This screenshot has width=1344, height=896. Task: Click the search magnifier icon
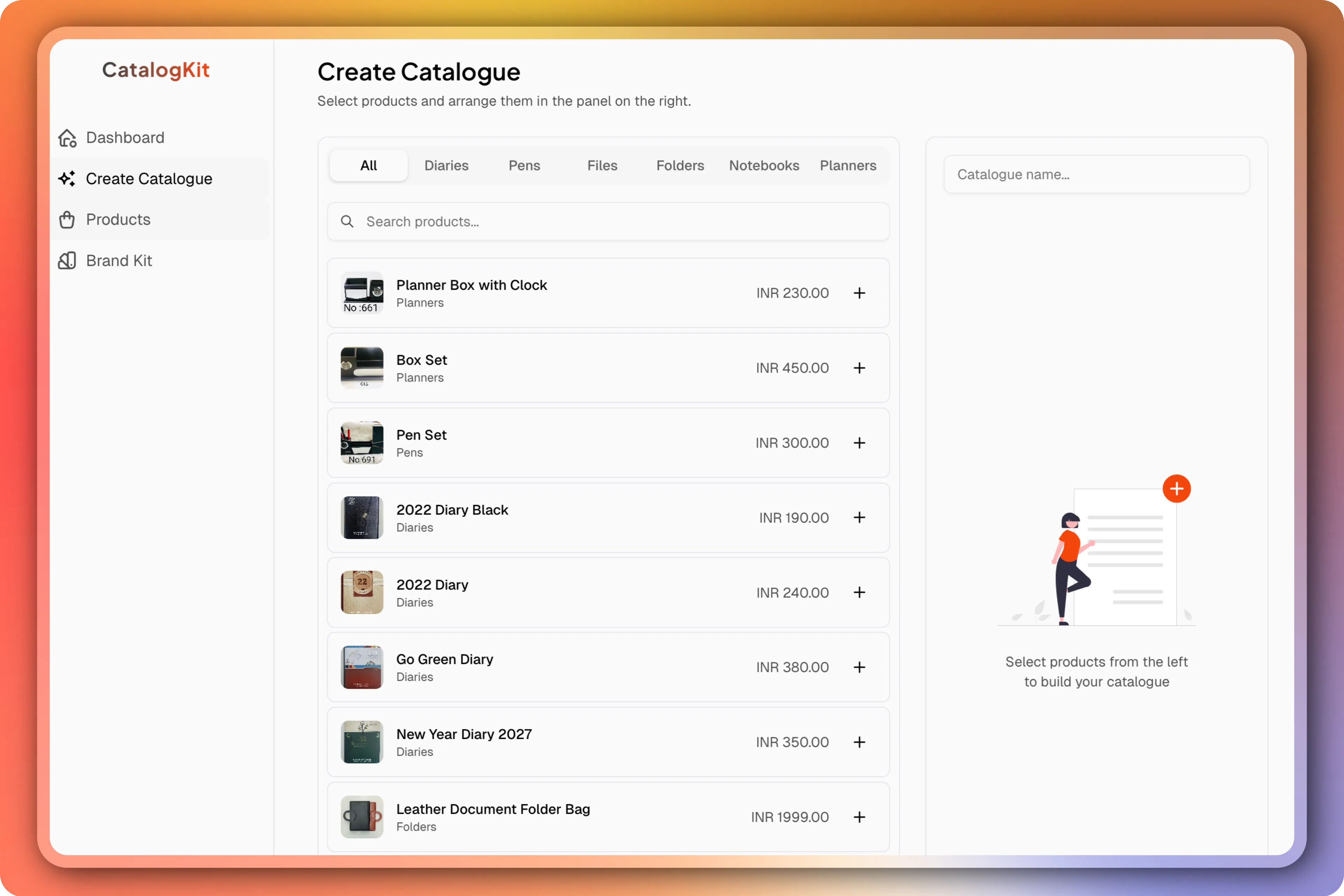347,222
